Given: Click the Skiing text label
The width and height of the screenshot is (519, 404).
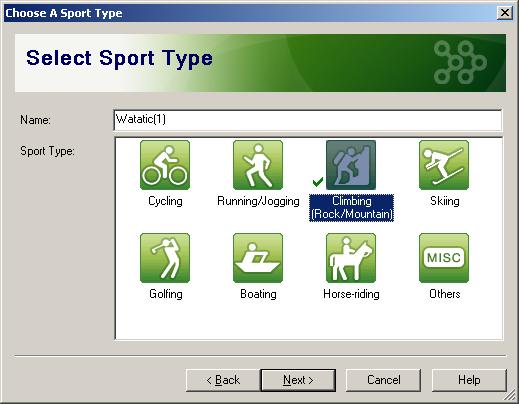Looking at the screenshot, I should pos(445,201).
